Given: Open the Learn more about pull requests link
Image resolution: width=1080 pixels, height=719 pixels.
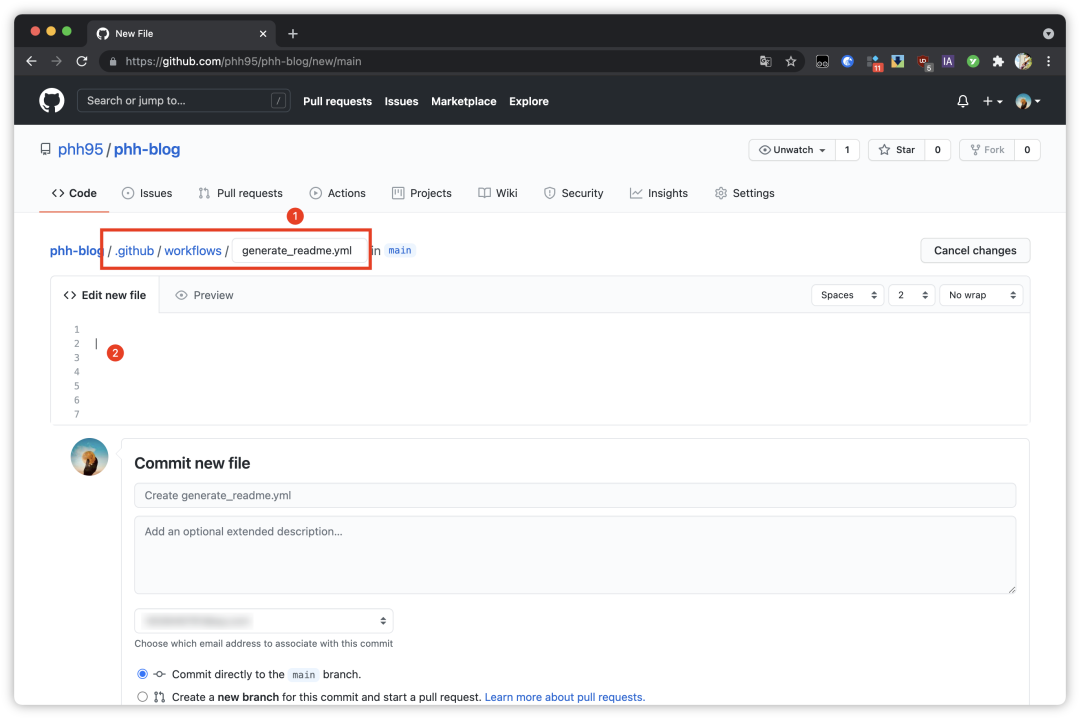Looking at the screenshot, I should coord(563,697).
